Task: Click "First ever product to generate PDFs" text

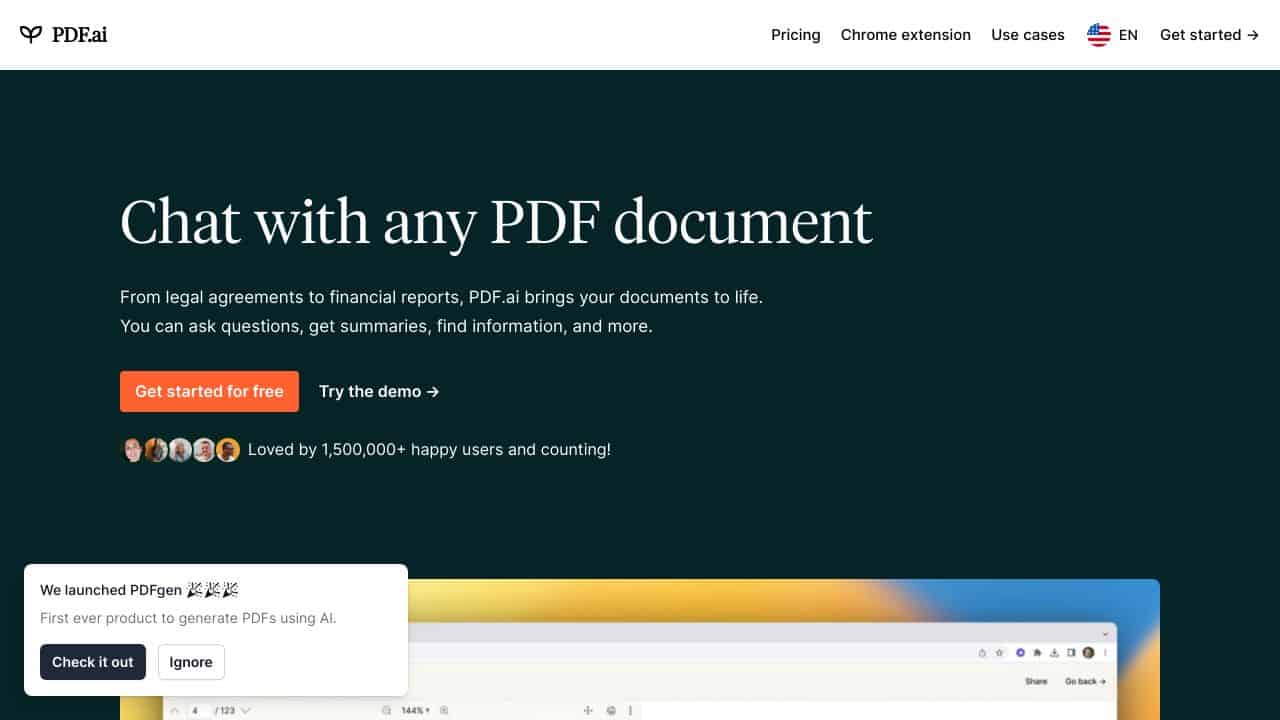Action: [188, 618]
